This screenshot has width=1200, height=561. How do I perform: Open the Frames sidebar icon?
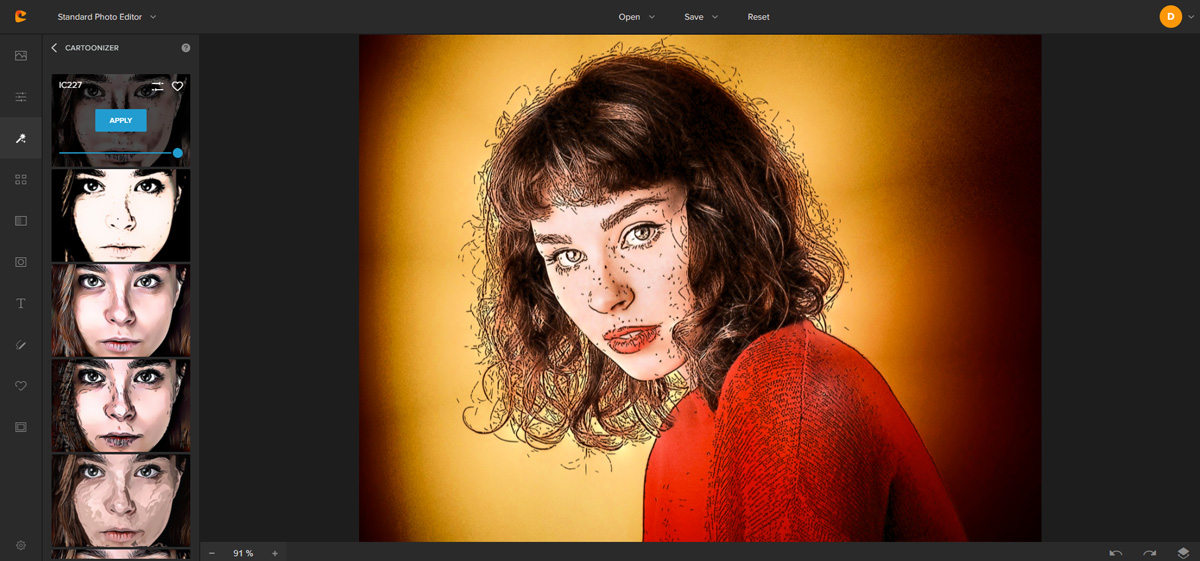(21, 262)
